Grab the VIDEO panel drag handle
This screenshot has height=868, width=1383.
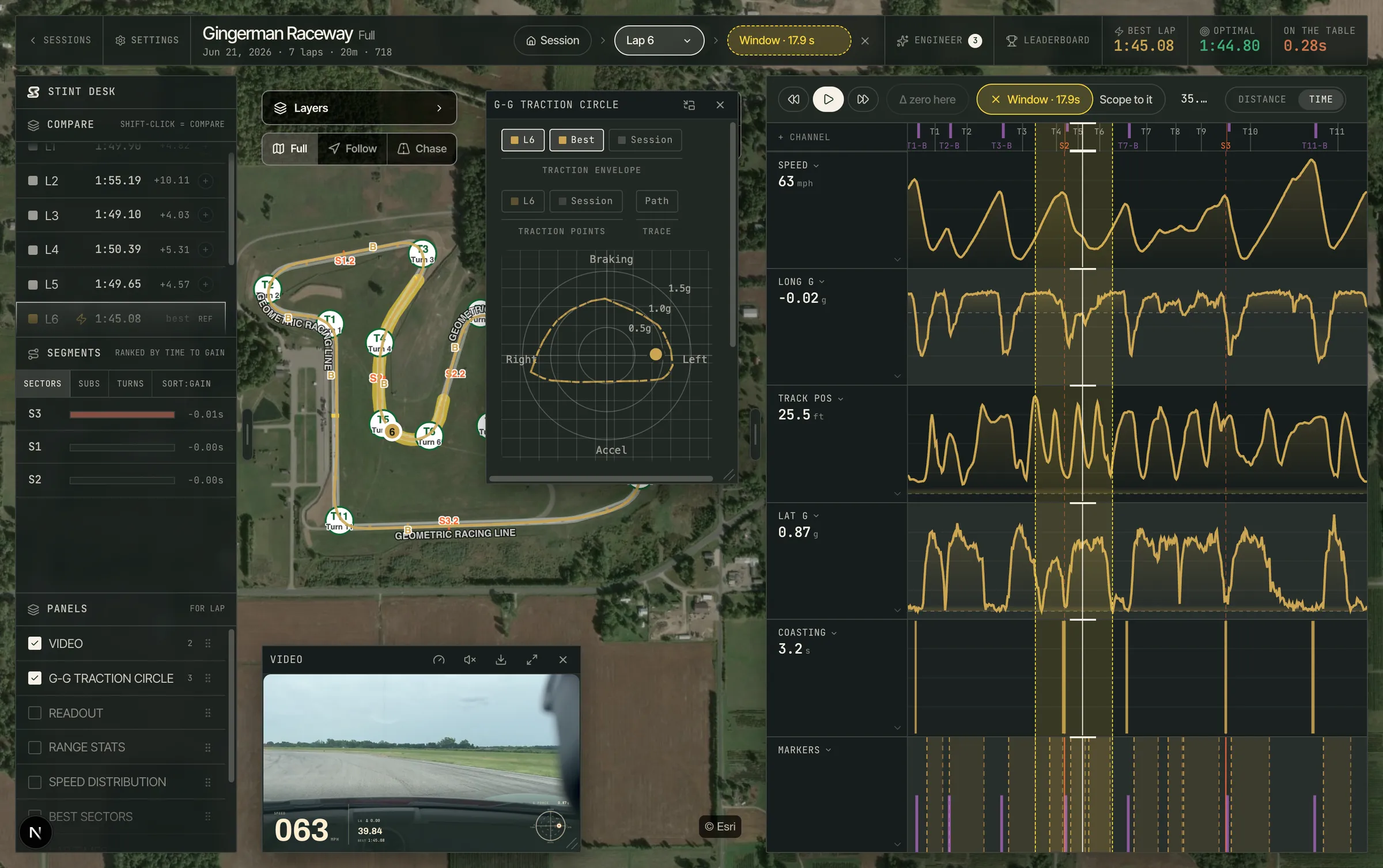(x=207, y=643)
